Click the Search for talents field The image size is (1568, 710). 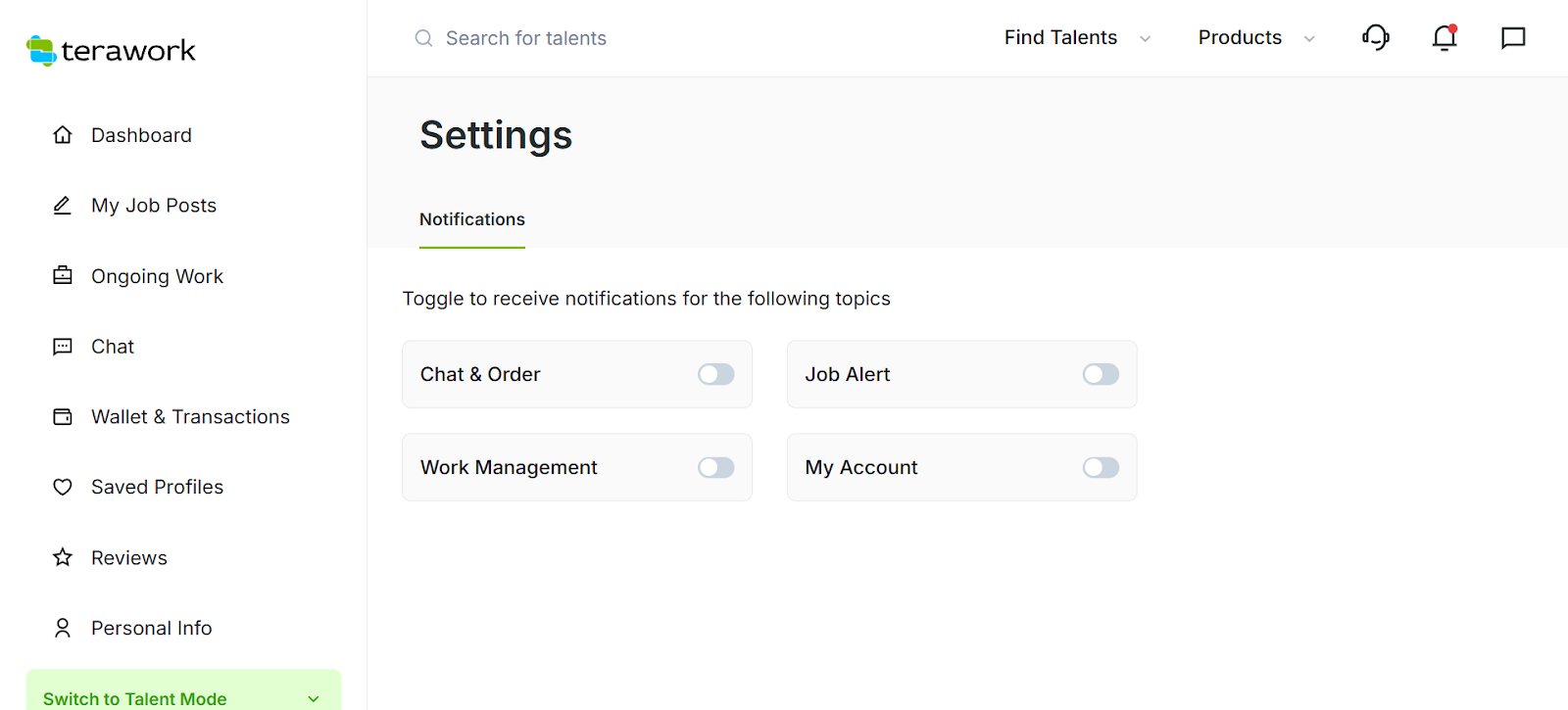coord(526,38)
